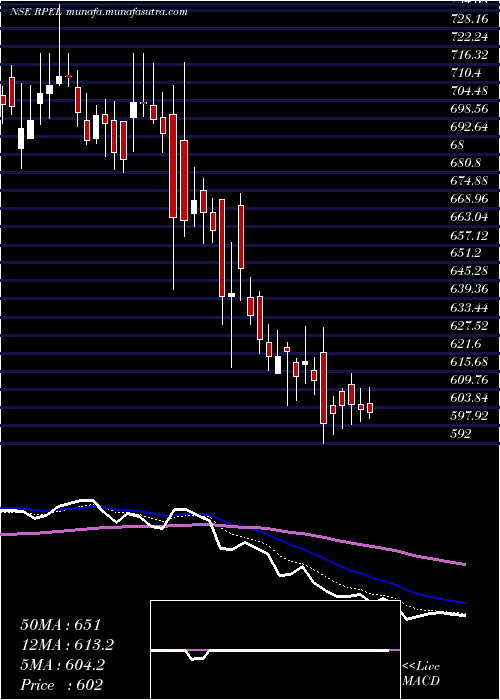
Task: Click the 698.56 price axis label
Action: coord(469,108)
